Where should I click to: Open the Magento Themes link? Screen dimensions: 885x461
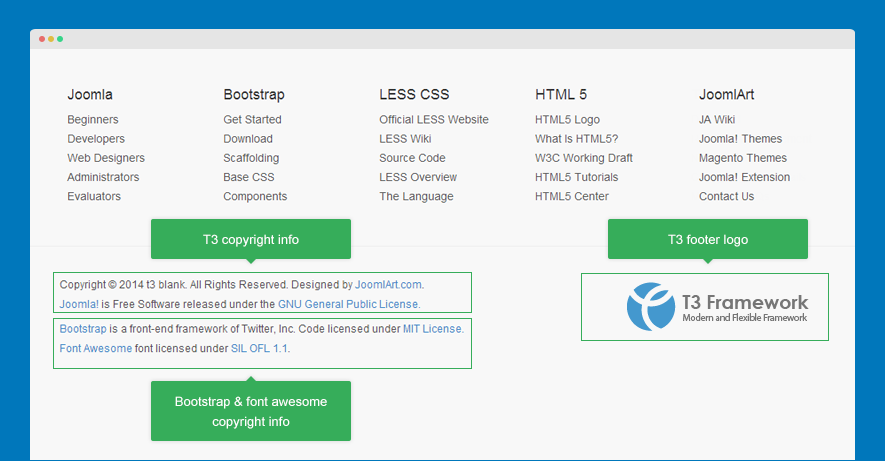click(743, 158)
